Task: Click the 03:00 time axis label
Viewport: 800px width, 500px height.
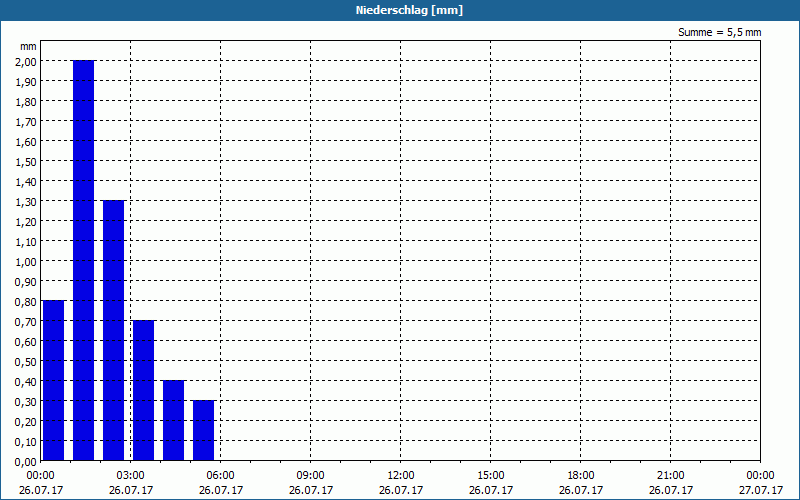Action: coord(131,476)
